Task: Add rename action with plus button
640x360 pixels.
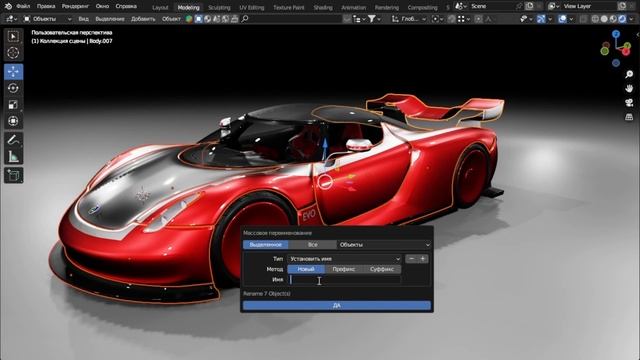Action: (x=423, y=259)
